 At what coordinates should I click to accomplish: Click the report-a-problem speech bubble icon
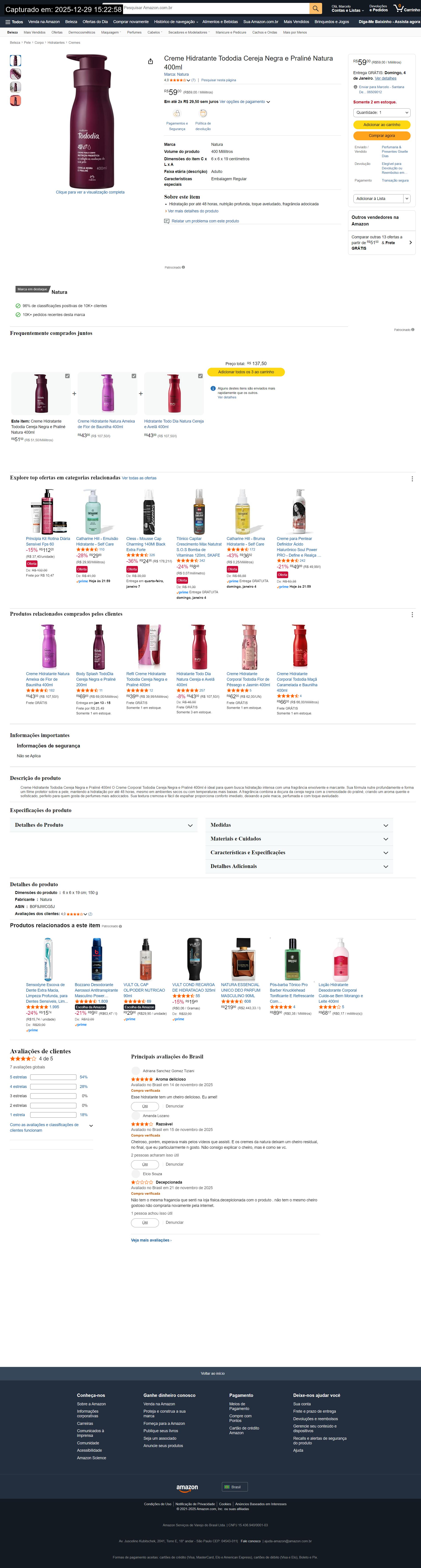coord(167,221)
